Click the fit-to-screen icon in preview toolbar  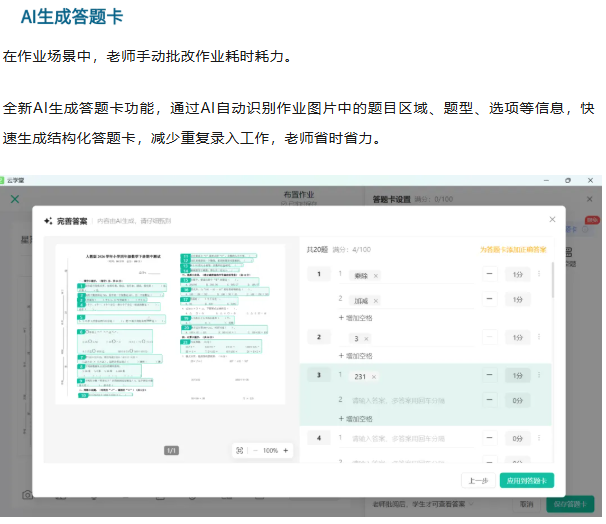click(240, 451)
